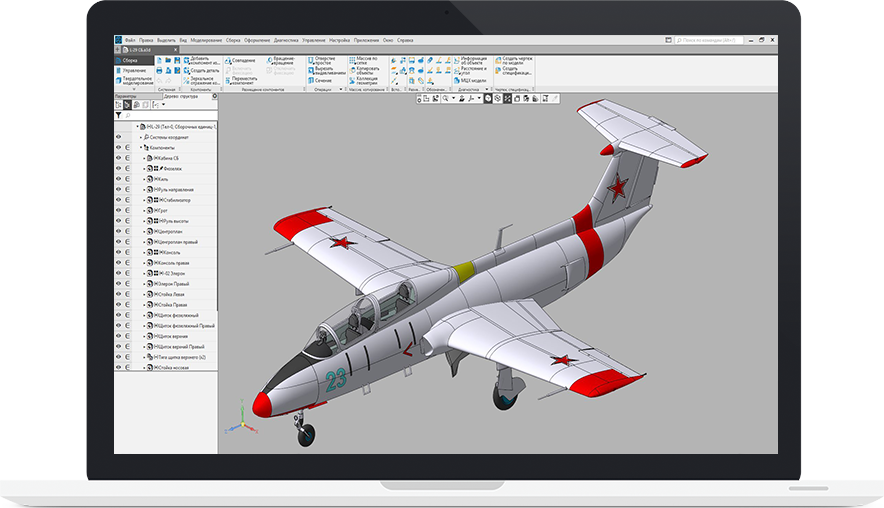Click the zoom magnifier icon in view toolbar
Image resolution: width=884 pixels, height=508 pixels.
point(445,99)
